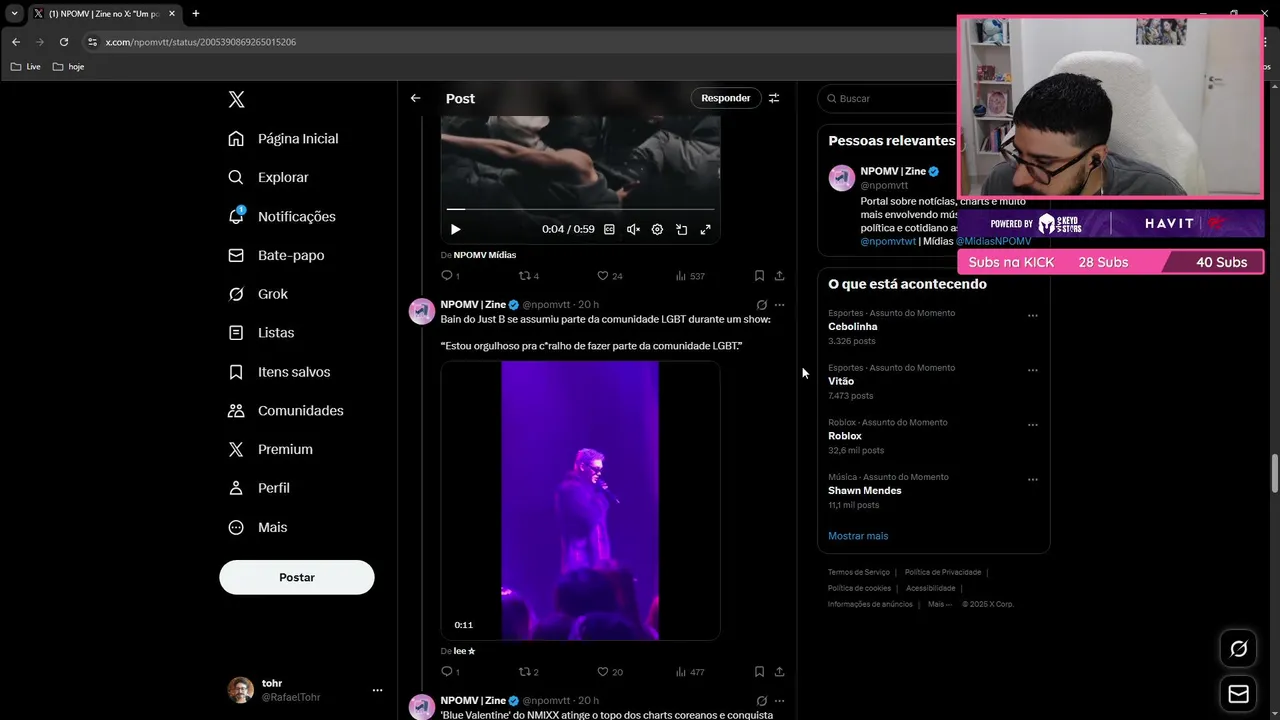Open the purple concert video thumbnail
The height and width of the screenshot is (720, 1280).
click(x=580, y=500)
